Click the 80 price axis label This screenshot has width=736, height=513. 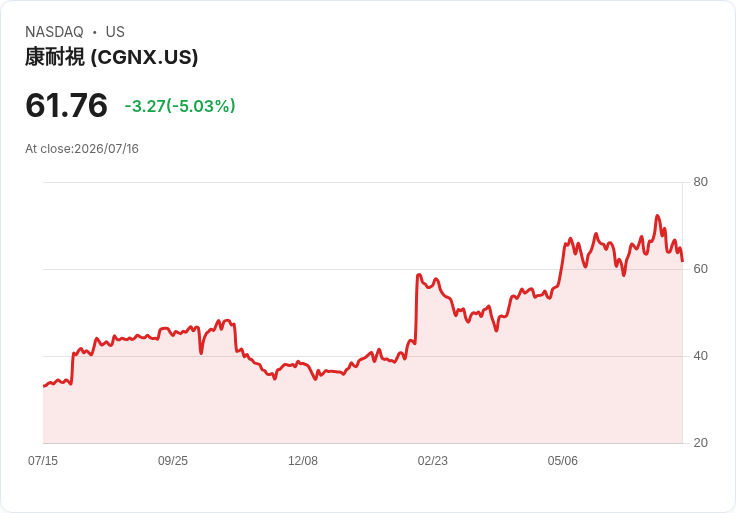[x=700, y=182]
